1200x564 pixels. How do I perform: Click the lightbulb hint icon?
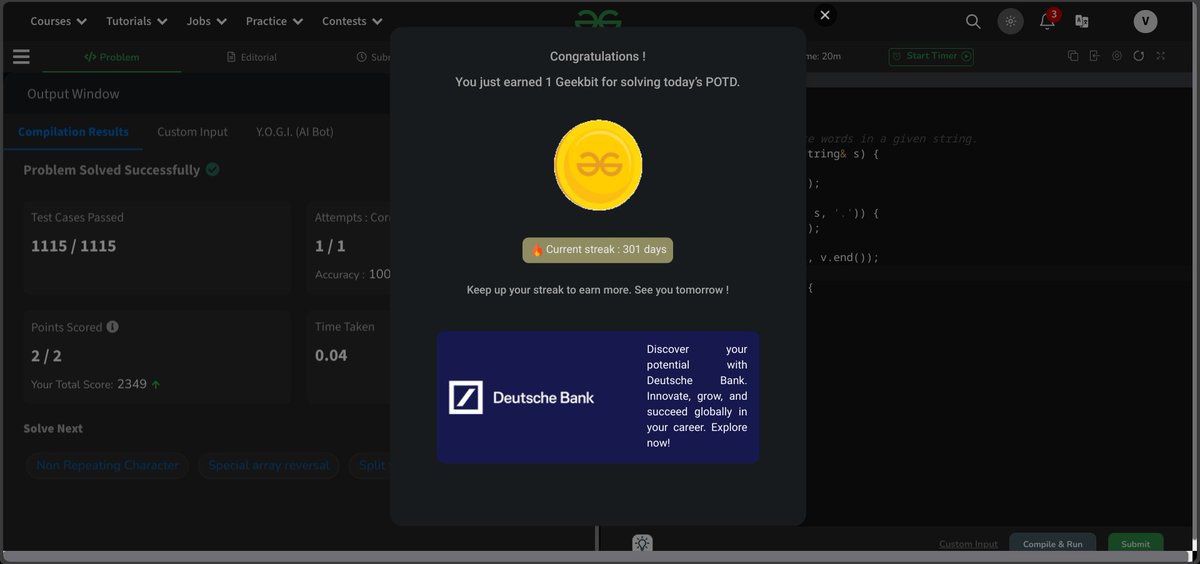pos(642,543)
